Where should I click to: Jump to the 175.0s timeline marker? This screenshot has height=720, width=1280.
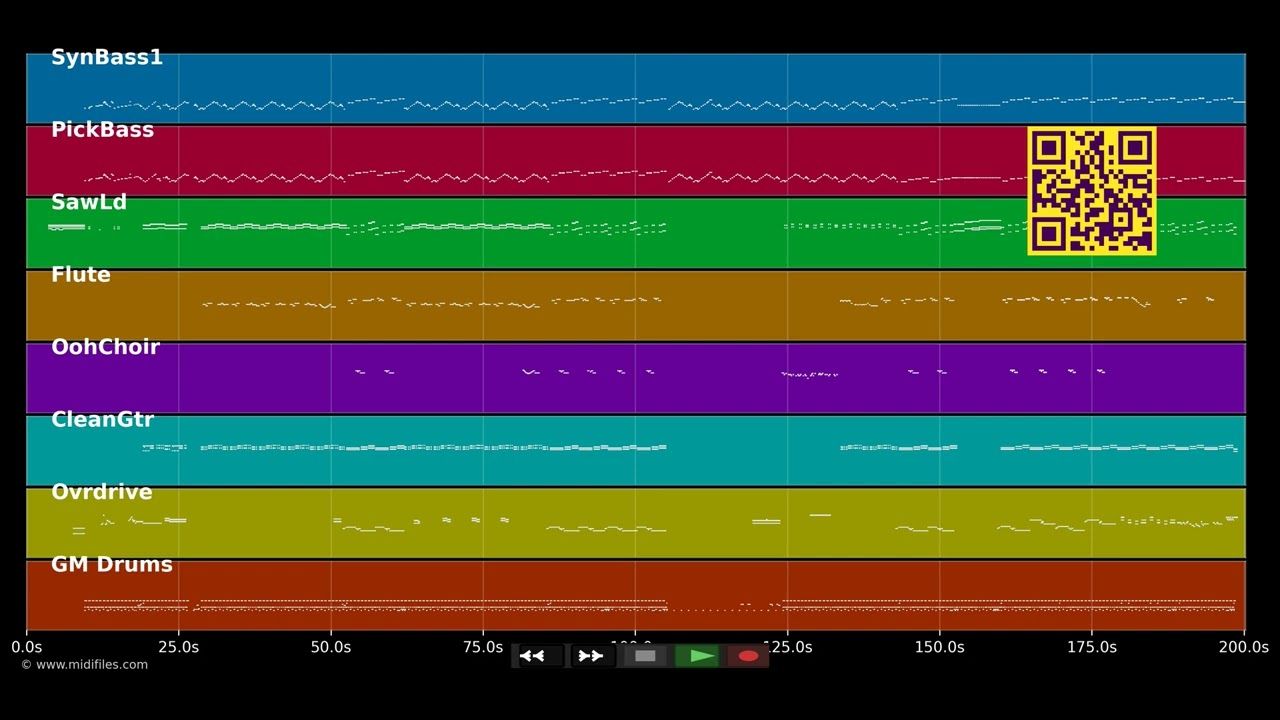coord(1092,647)
